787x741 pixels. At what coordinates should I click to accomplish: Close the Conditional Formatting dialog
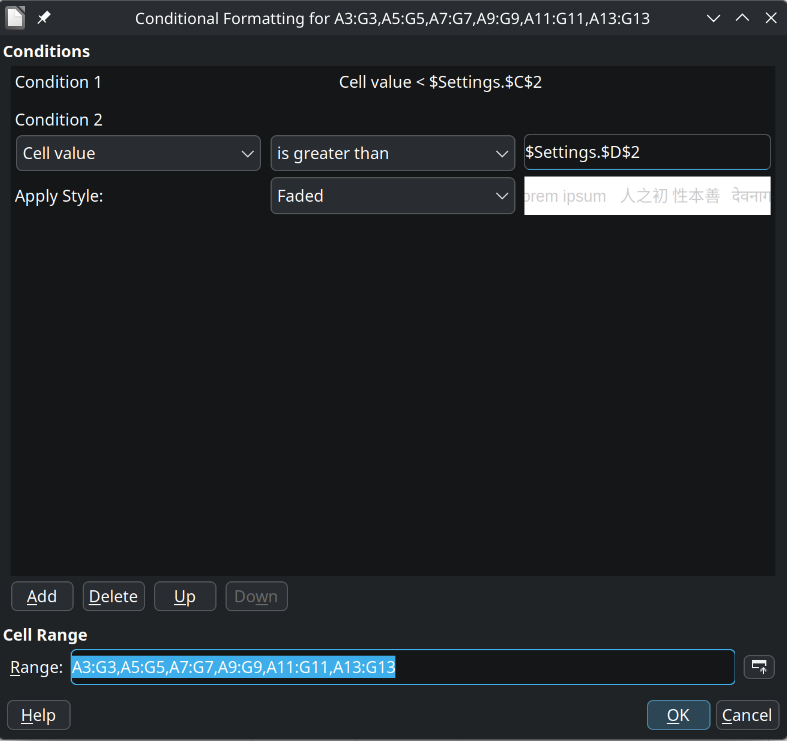click(x=771, y=18)
